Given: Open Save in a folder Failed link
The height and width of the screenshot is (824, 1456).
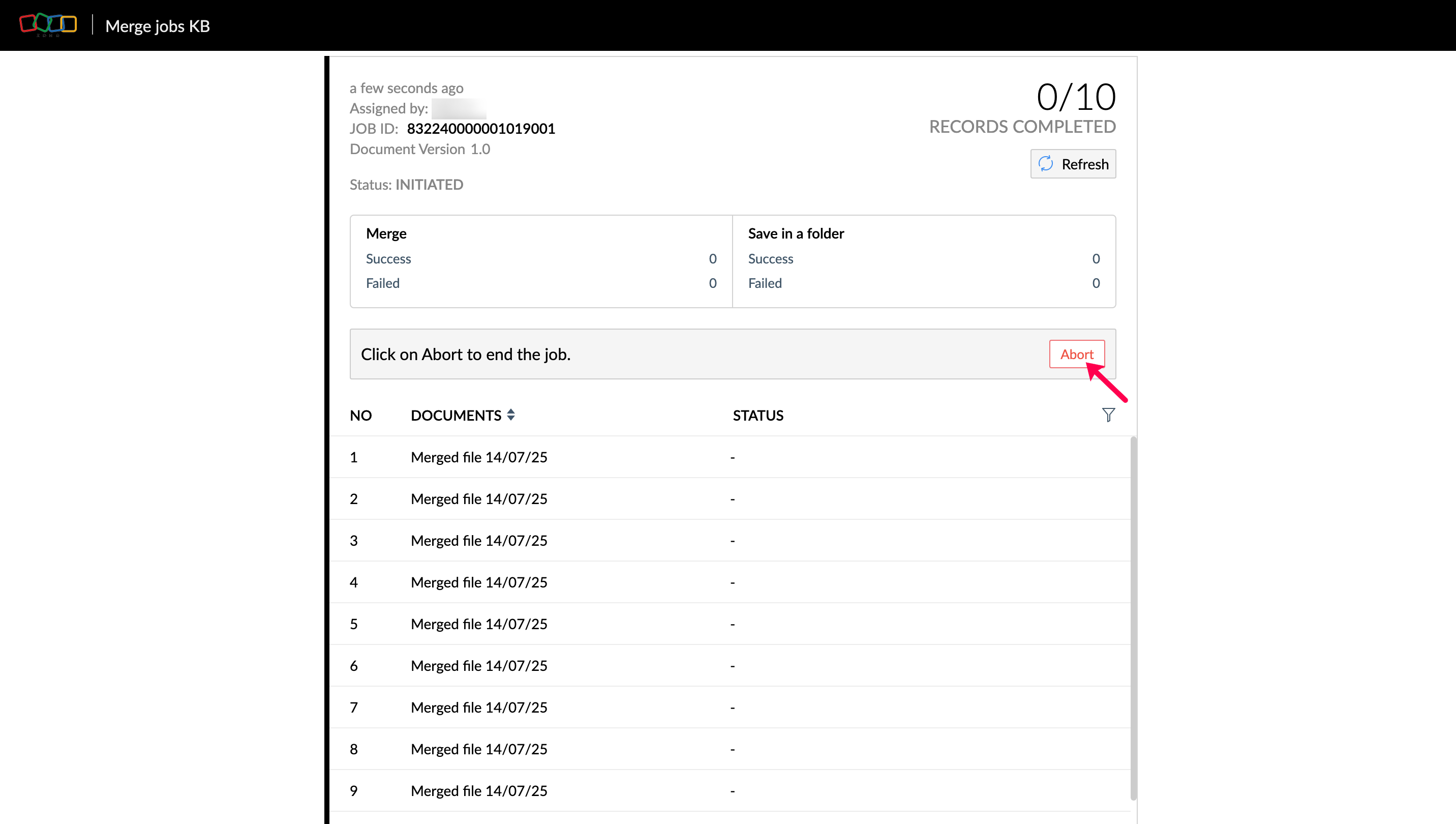Looking at the screenshot, I should (x=765, y=283).
